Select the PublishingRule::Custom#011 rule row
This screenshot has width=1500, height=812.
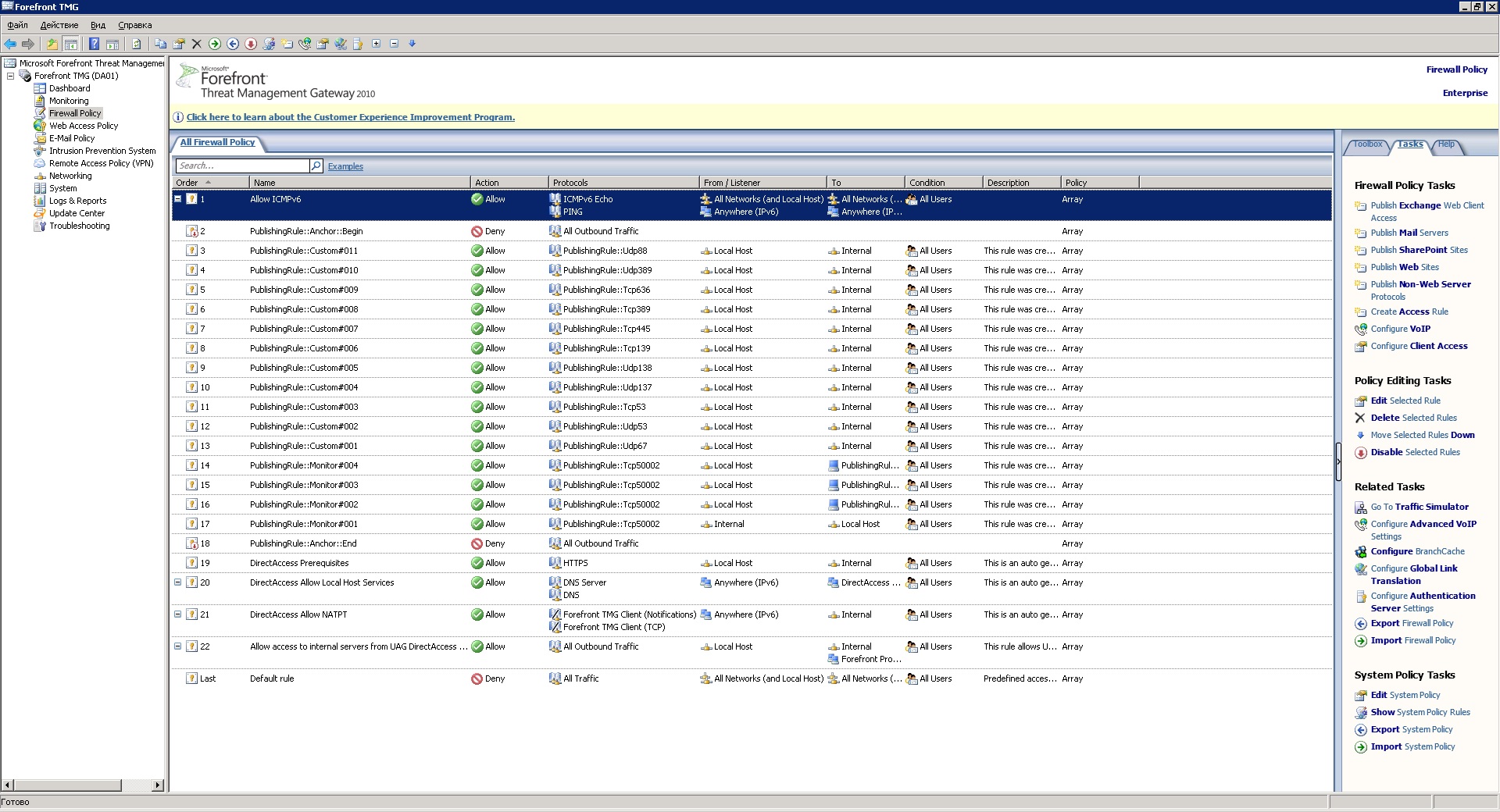(x=752, y=251)
